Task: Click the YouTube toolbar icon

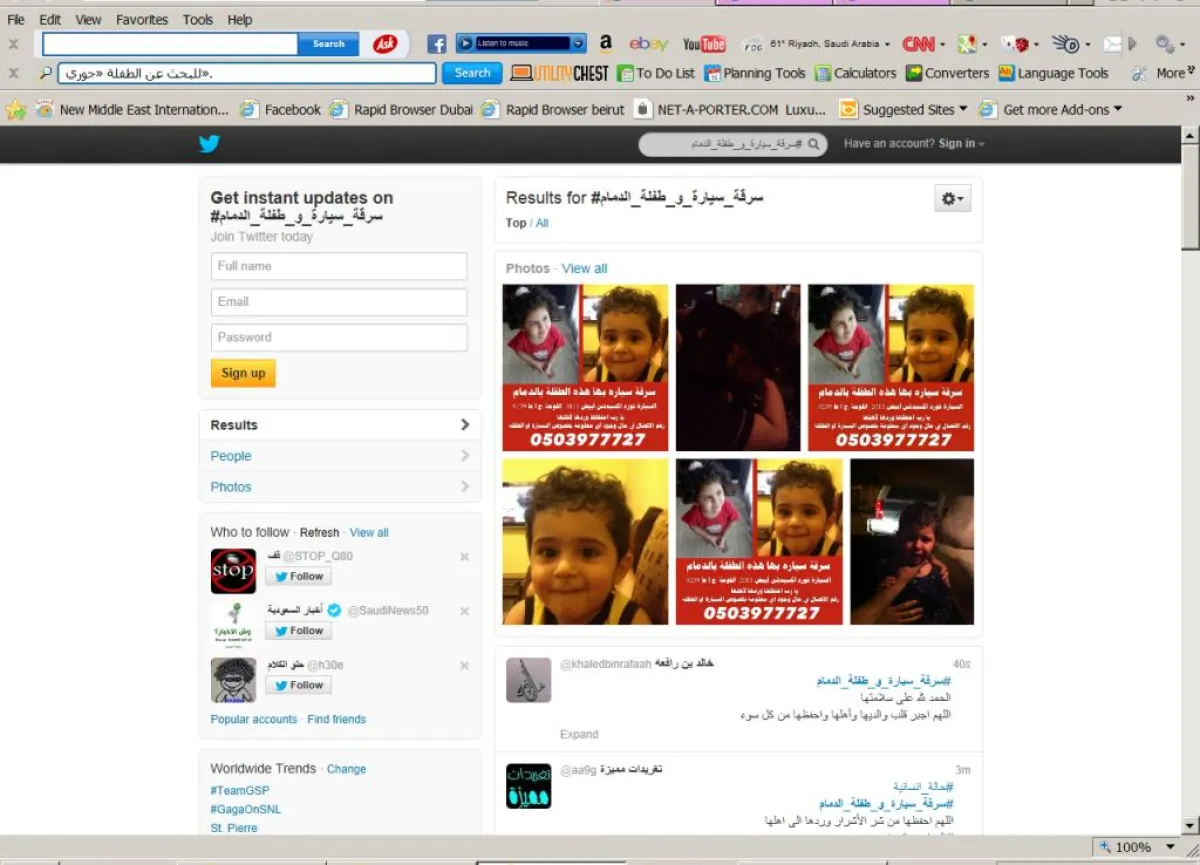Action: (x=704, y=44)
